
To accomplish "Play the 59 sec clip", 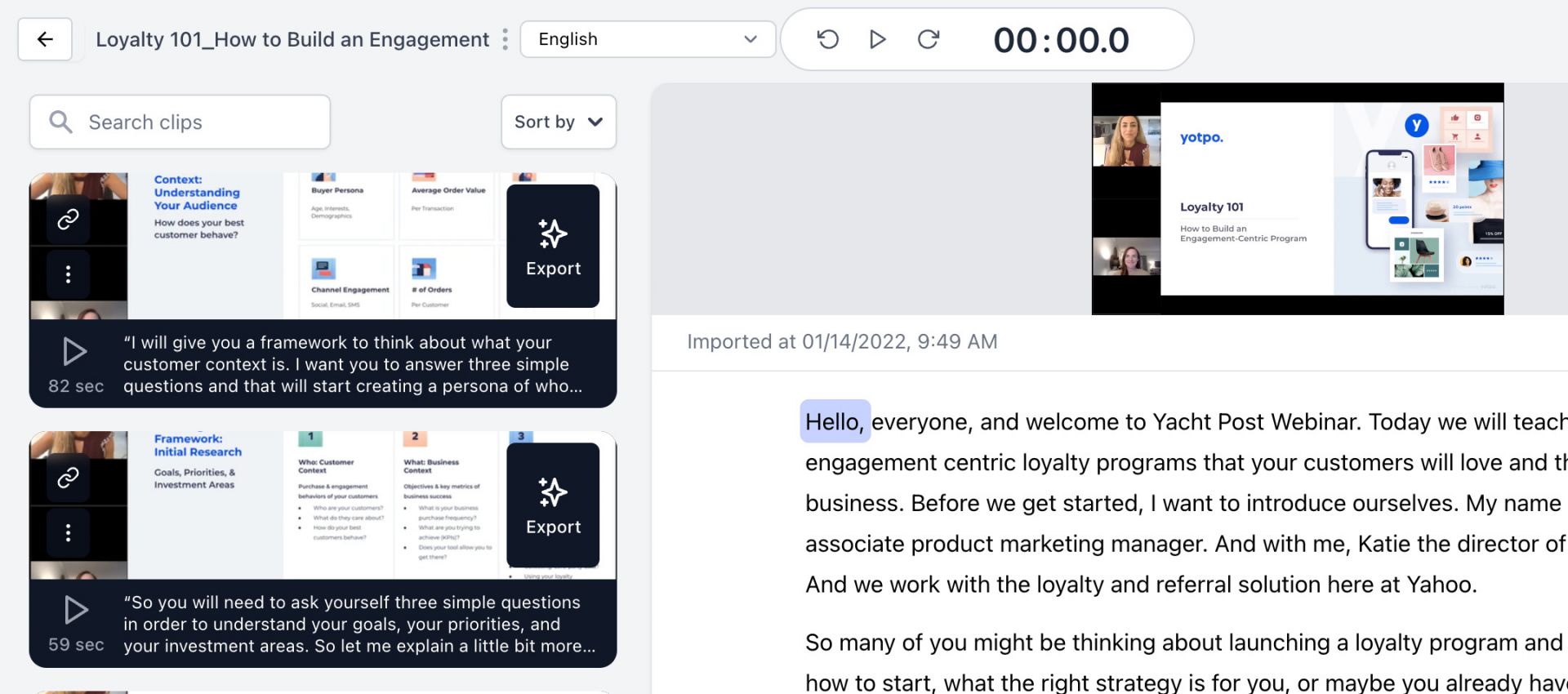I will (75, 610).
